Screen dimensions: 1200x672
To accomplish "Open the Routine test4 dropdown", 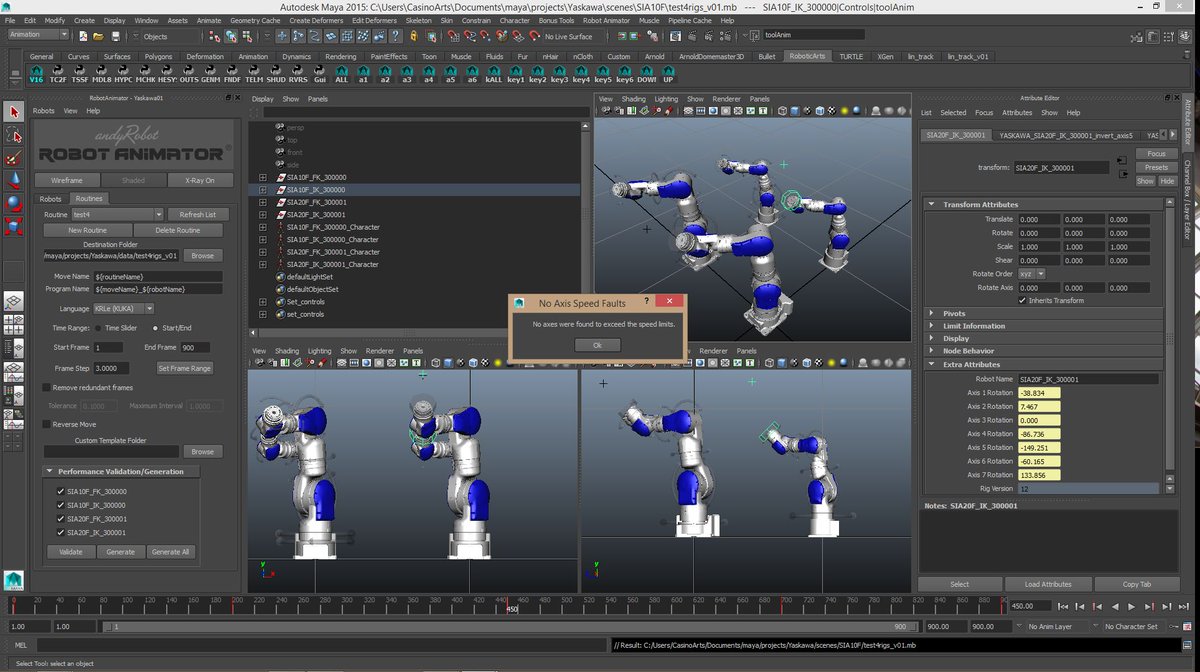I will tap(118, 214).
